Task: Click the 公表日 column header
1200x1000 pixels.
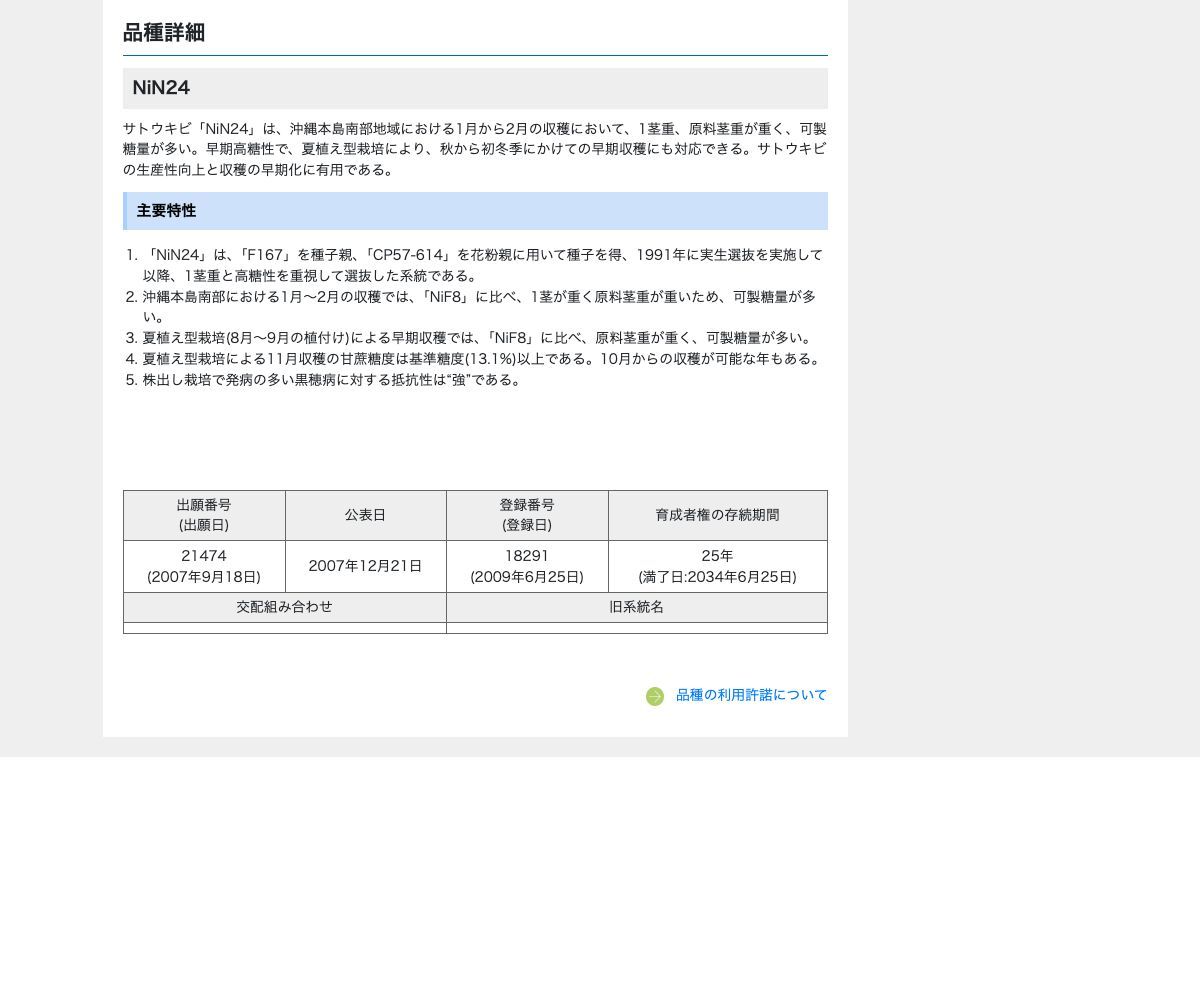Action: [x=366, y=515]
